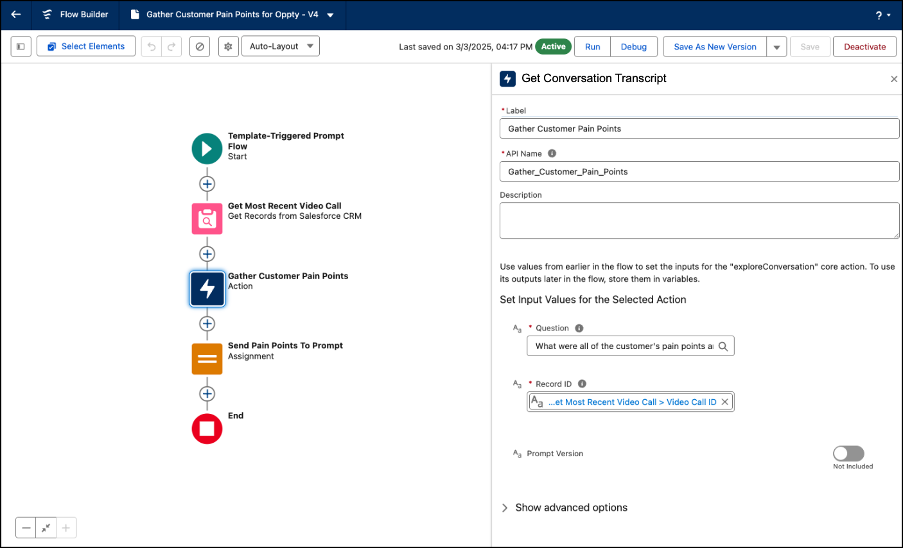
Task: Expand Show advanced options
Action: tap(564, 508)
